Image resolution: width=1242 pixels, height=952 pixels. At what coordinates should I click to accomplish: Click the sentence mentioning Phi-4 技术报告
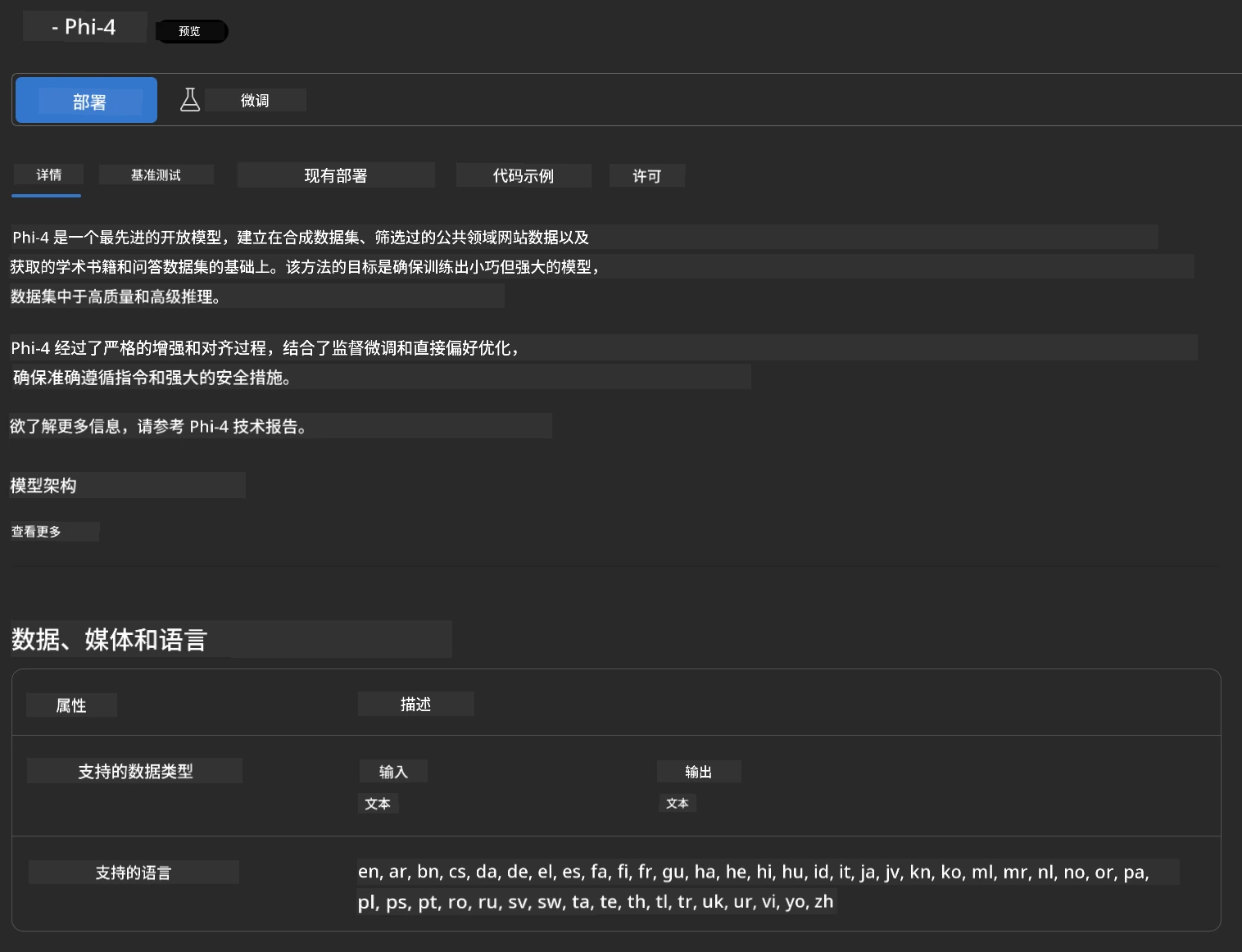[x=159, y=426]
